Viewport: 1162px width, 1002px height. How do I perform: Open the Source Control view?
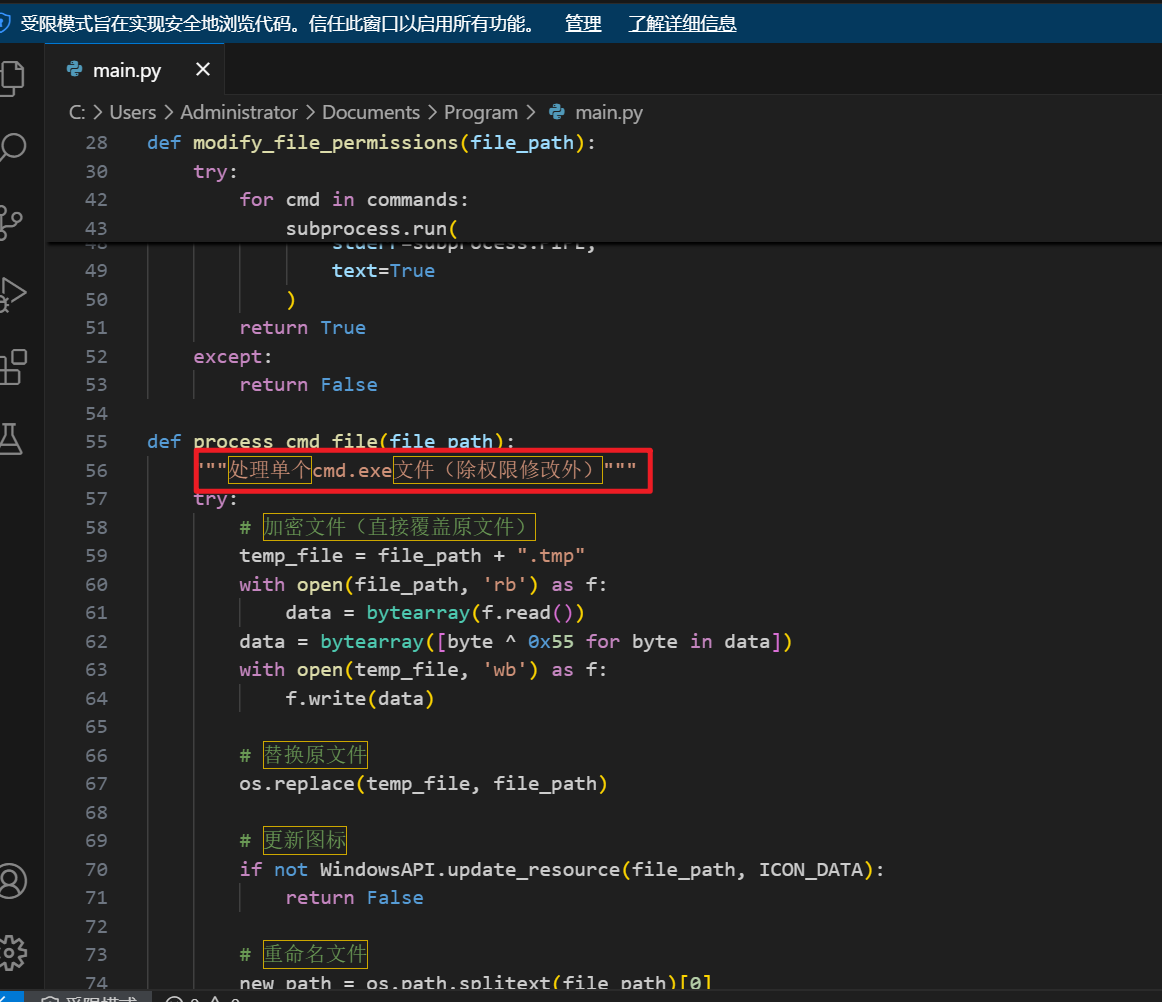coord(10,222)
